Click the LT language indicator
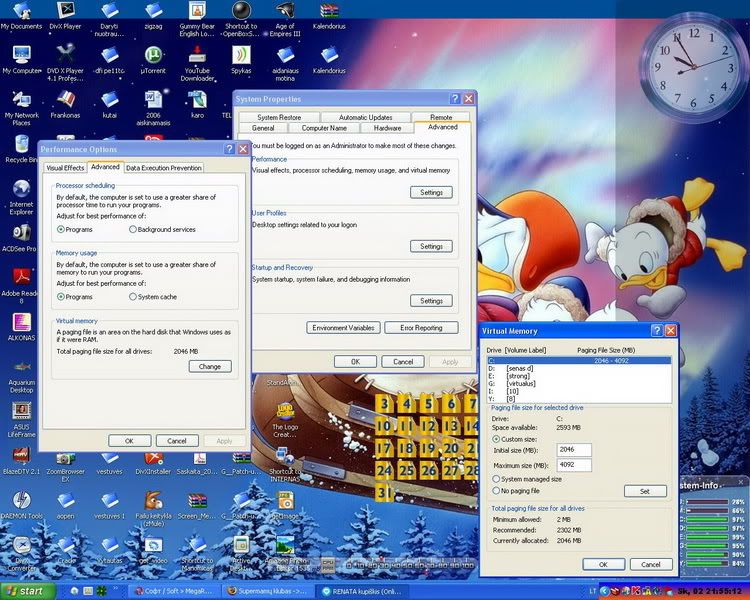Viewport: 750px width, 600px height. click(x=593, y=591)
